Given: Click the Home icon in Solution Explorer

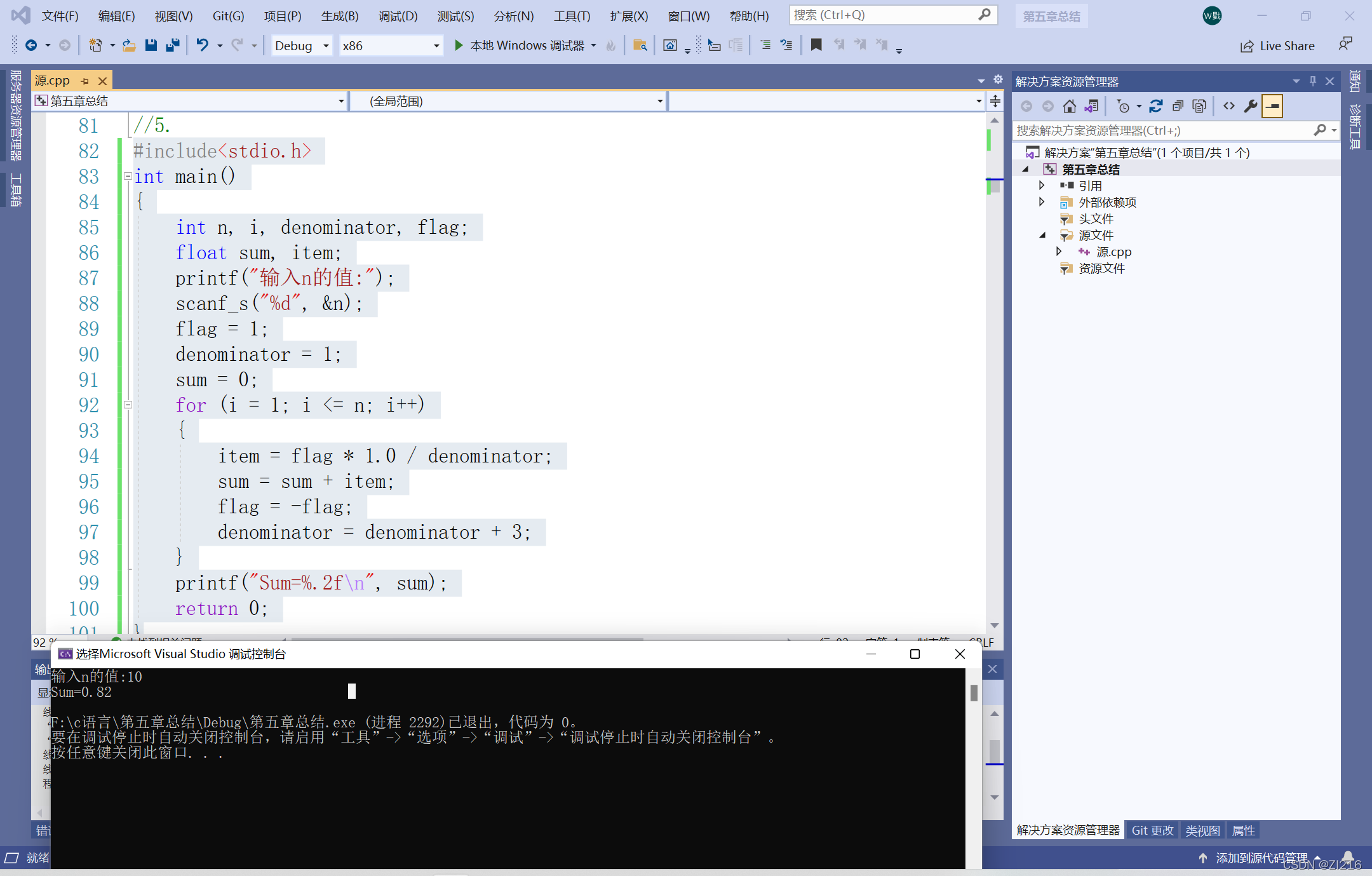Looking at the screenshot, I should (1070, 106).
